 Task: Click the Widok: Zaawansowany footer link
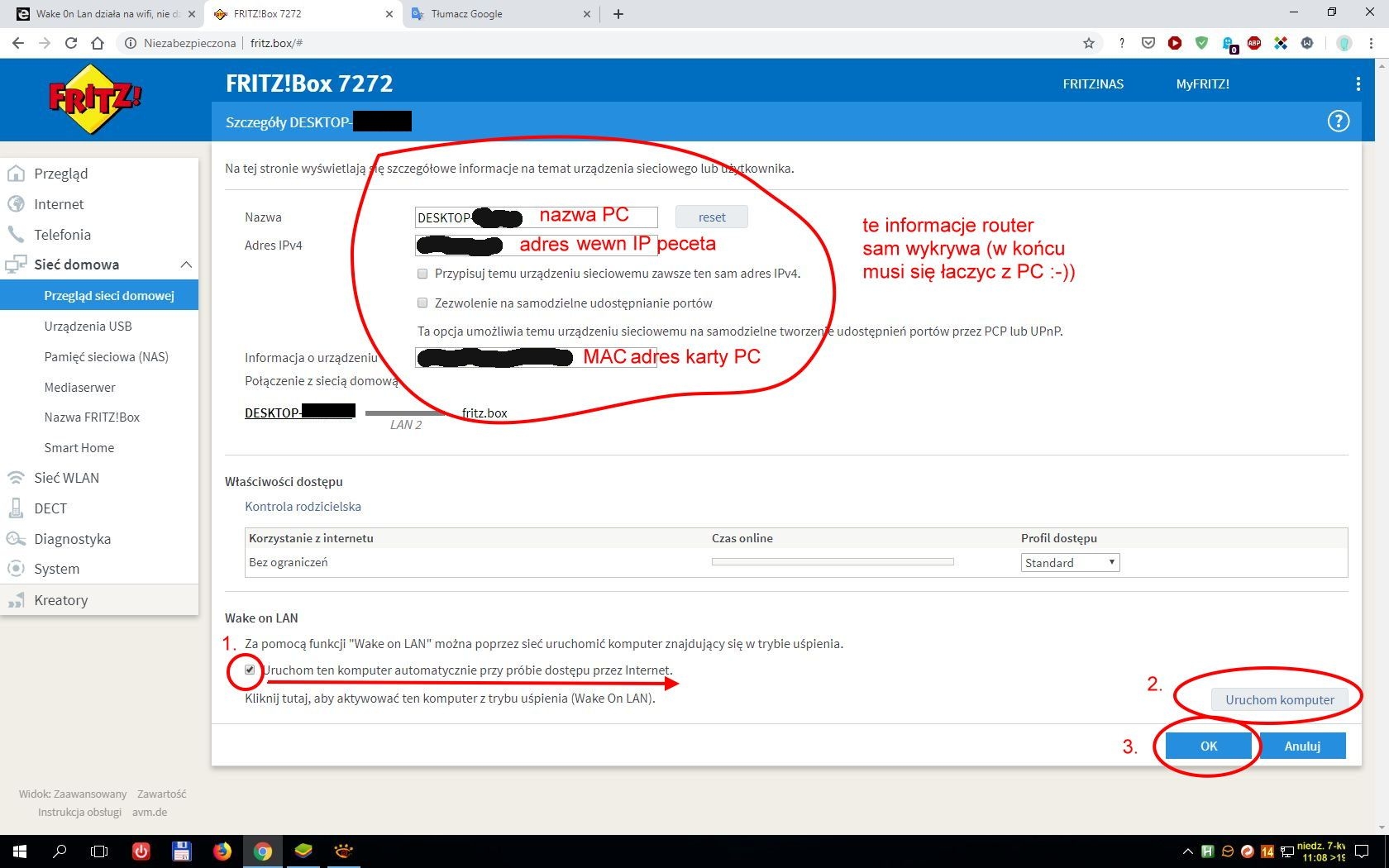tap(73, 794)
